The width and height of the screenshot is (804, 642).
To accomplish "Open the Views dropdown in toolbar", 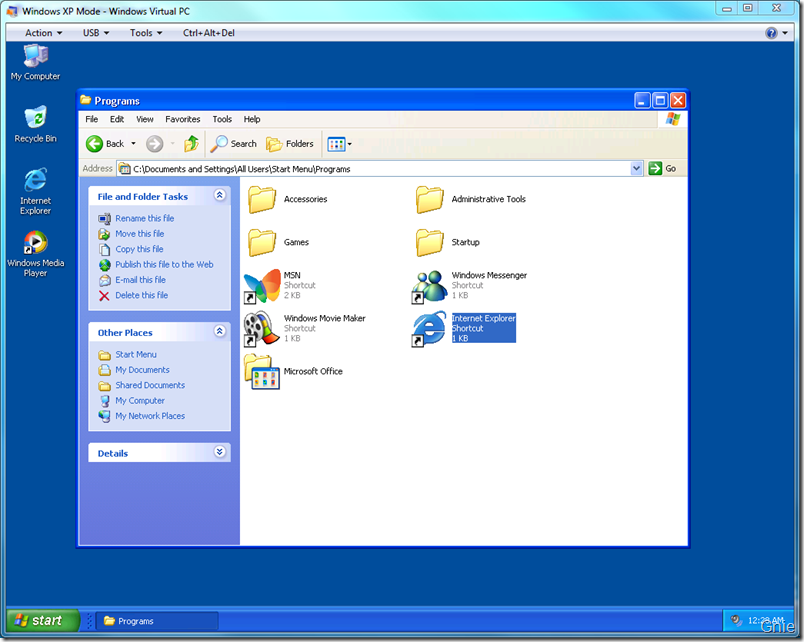I will point(340,144).
